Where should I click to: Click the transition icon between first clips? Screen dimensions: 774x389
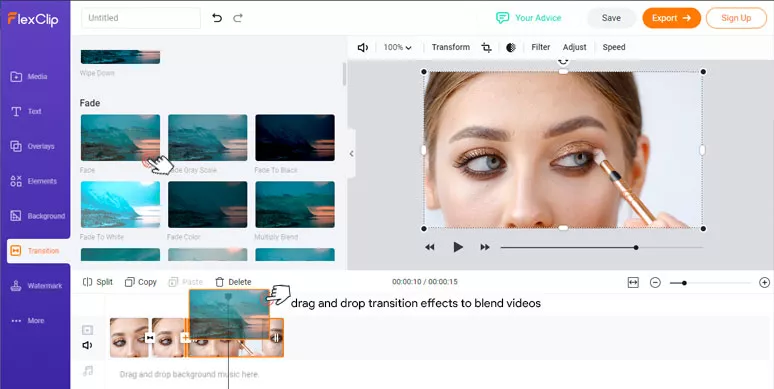[x=150, y=338]
